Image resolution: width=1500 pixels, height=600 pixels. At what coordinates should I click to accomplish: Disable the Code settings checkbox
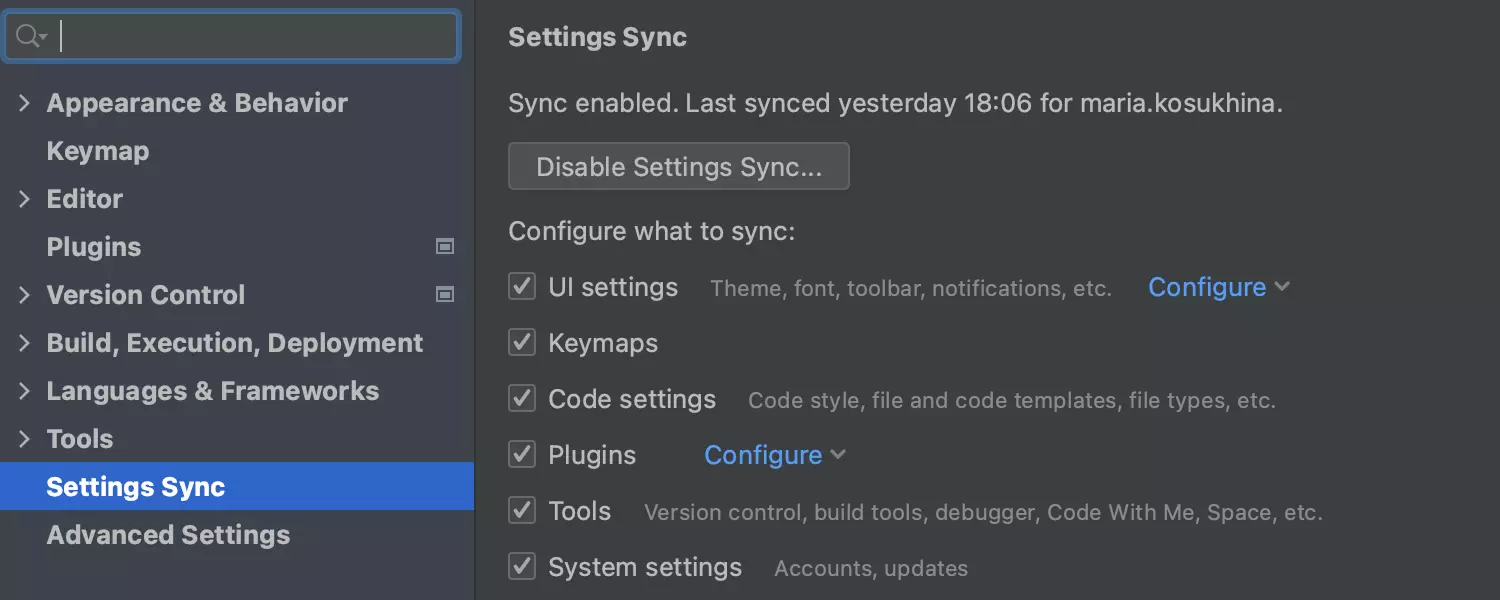tap(522, 399)
